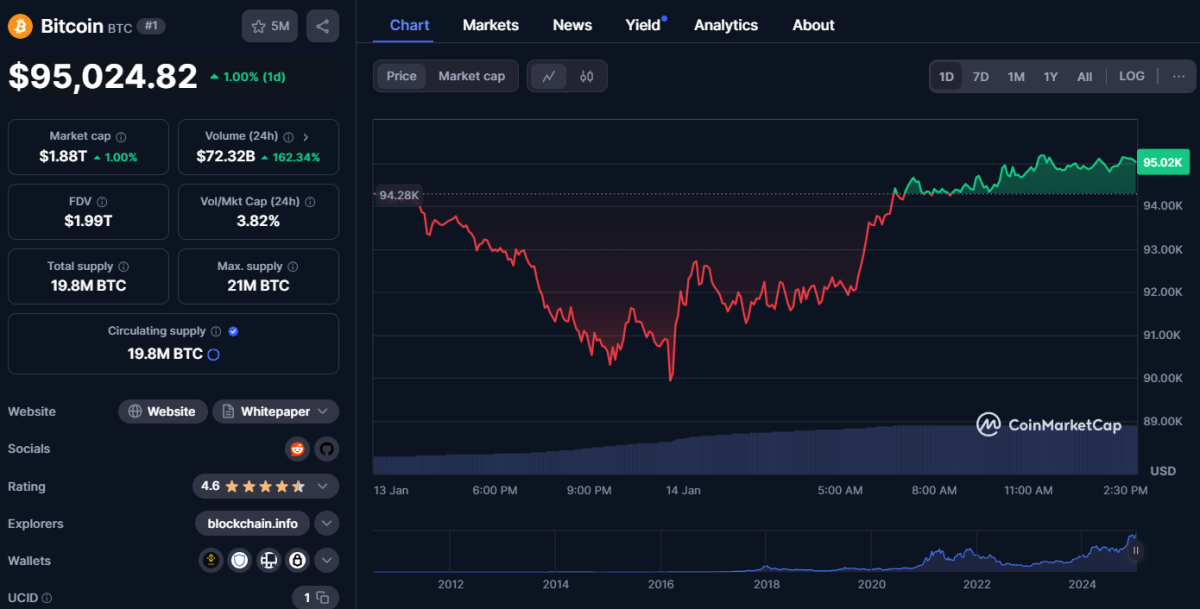Add Bitcoin to watchlist with star button
The image size is (1200, 609).
coord(269,26)
